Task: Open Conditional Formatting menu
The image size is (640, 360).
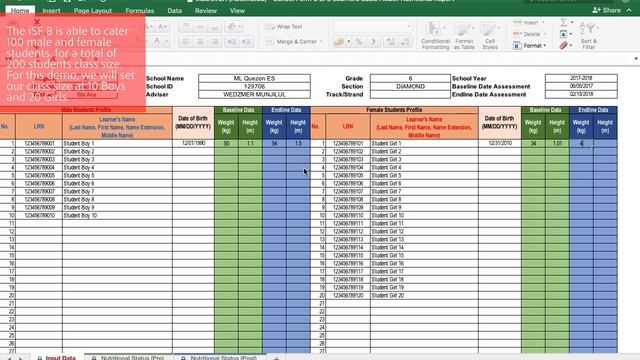Action: (435, 36)
